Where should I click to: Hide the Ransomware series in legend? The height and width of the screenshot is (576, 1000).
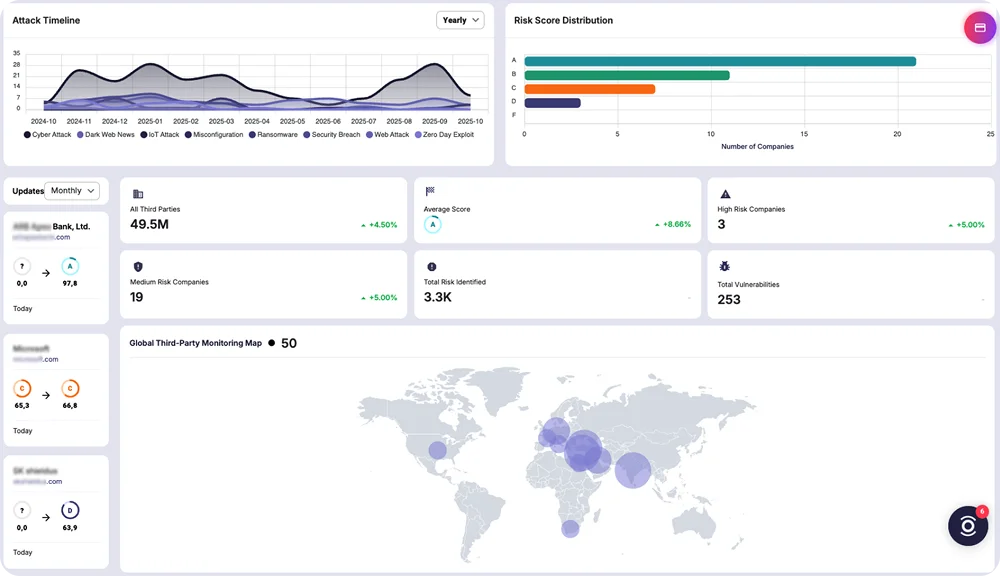274,135
